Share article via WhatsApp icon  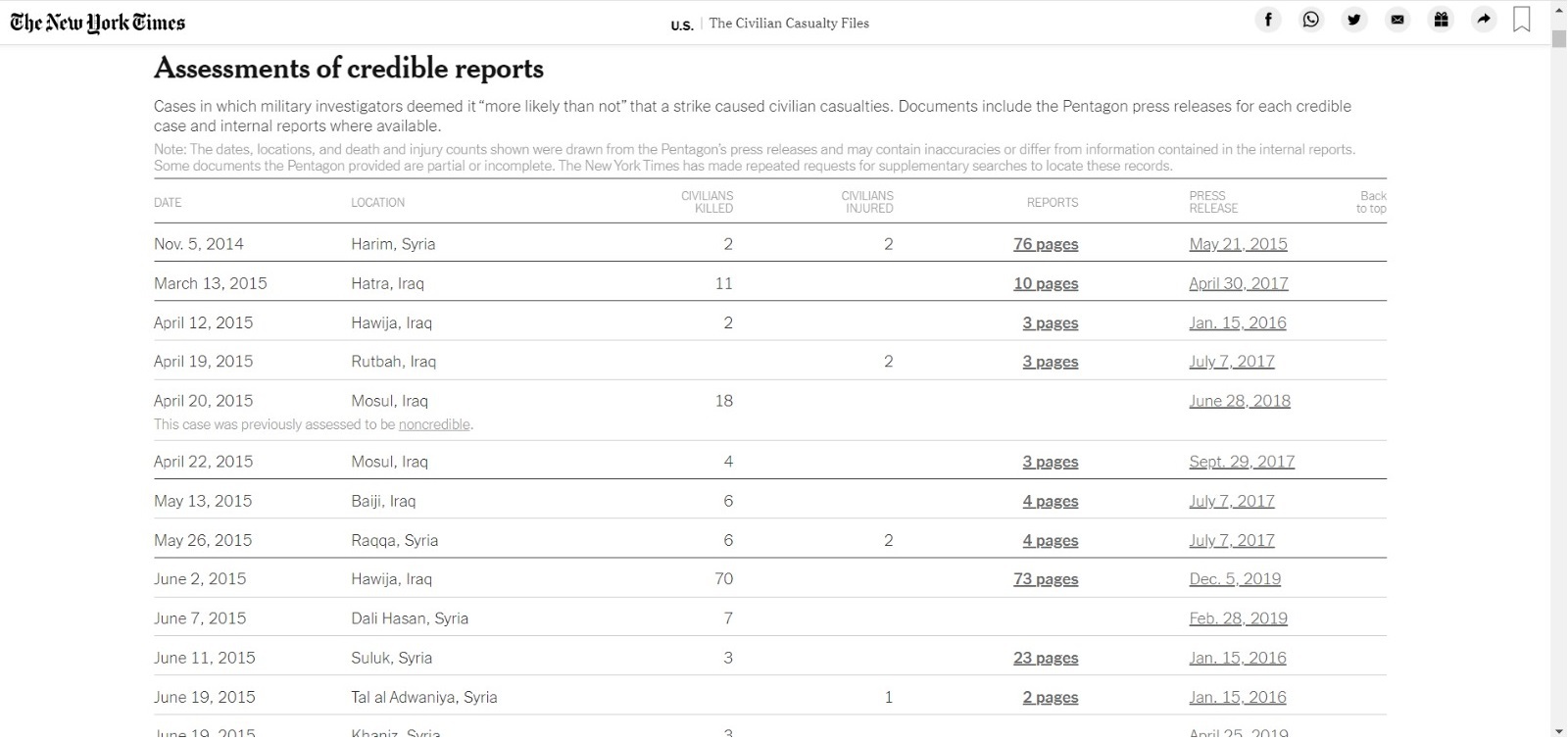(x=1311, y=20)
